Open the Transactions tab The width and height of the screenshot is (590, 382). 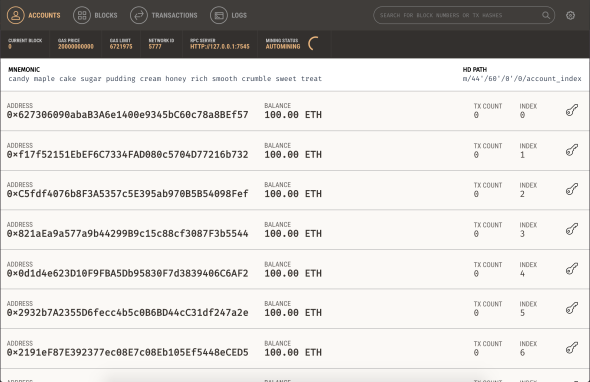pyautogui.click(x=164, y=15)
